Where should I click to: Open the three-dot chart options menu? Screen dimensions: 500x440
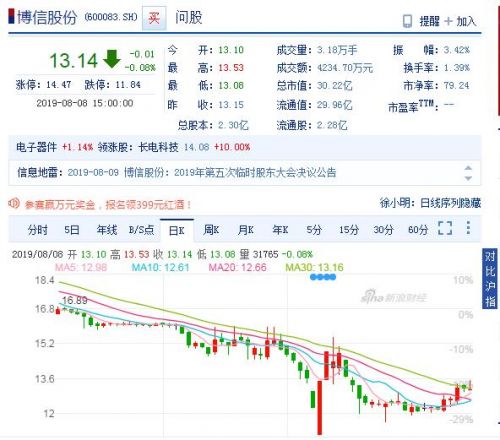point(468,228)
